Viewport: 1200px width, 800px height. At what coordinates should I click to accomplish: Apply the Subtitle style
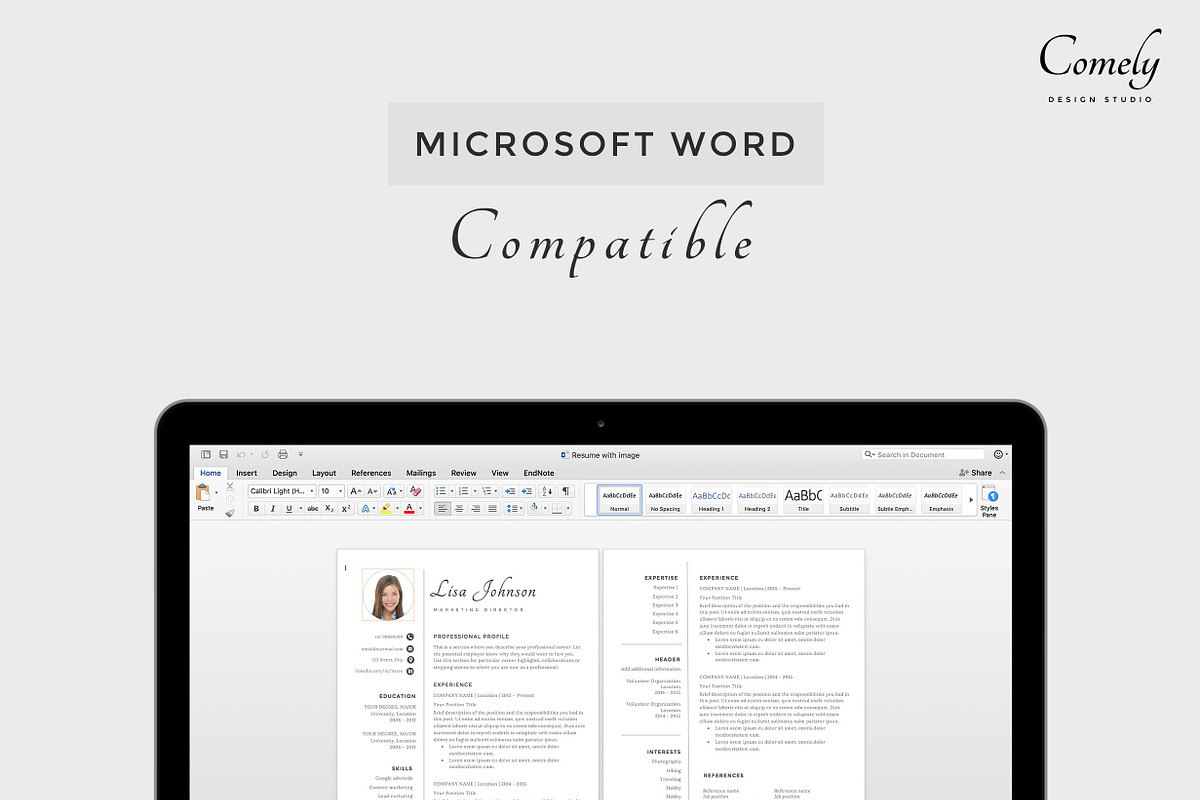849,500
